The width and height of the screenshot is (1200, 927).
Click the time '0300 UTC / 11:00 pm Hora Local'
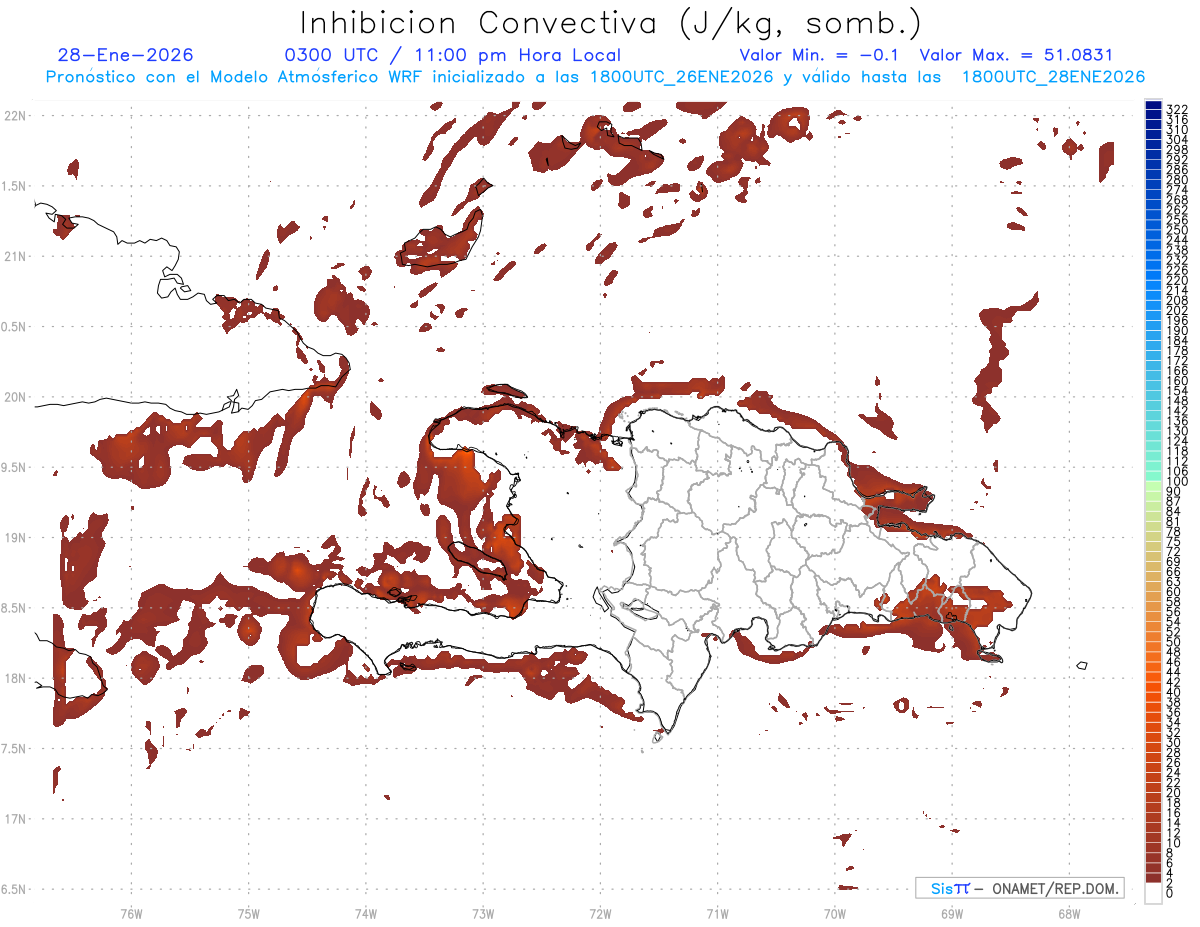453,55
